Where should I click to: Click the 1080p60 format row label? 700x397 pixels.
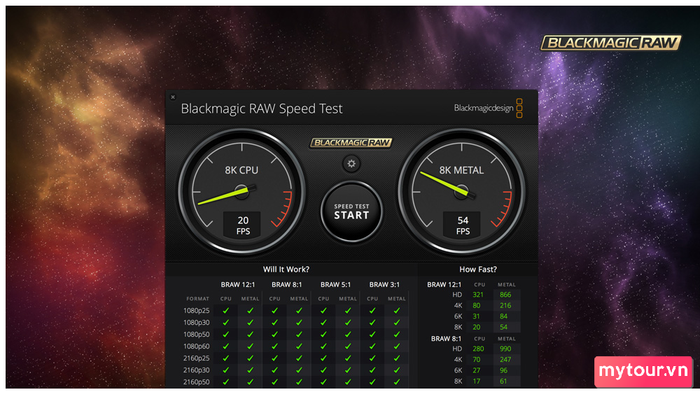tap(196, 346)
